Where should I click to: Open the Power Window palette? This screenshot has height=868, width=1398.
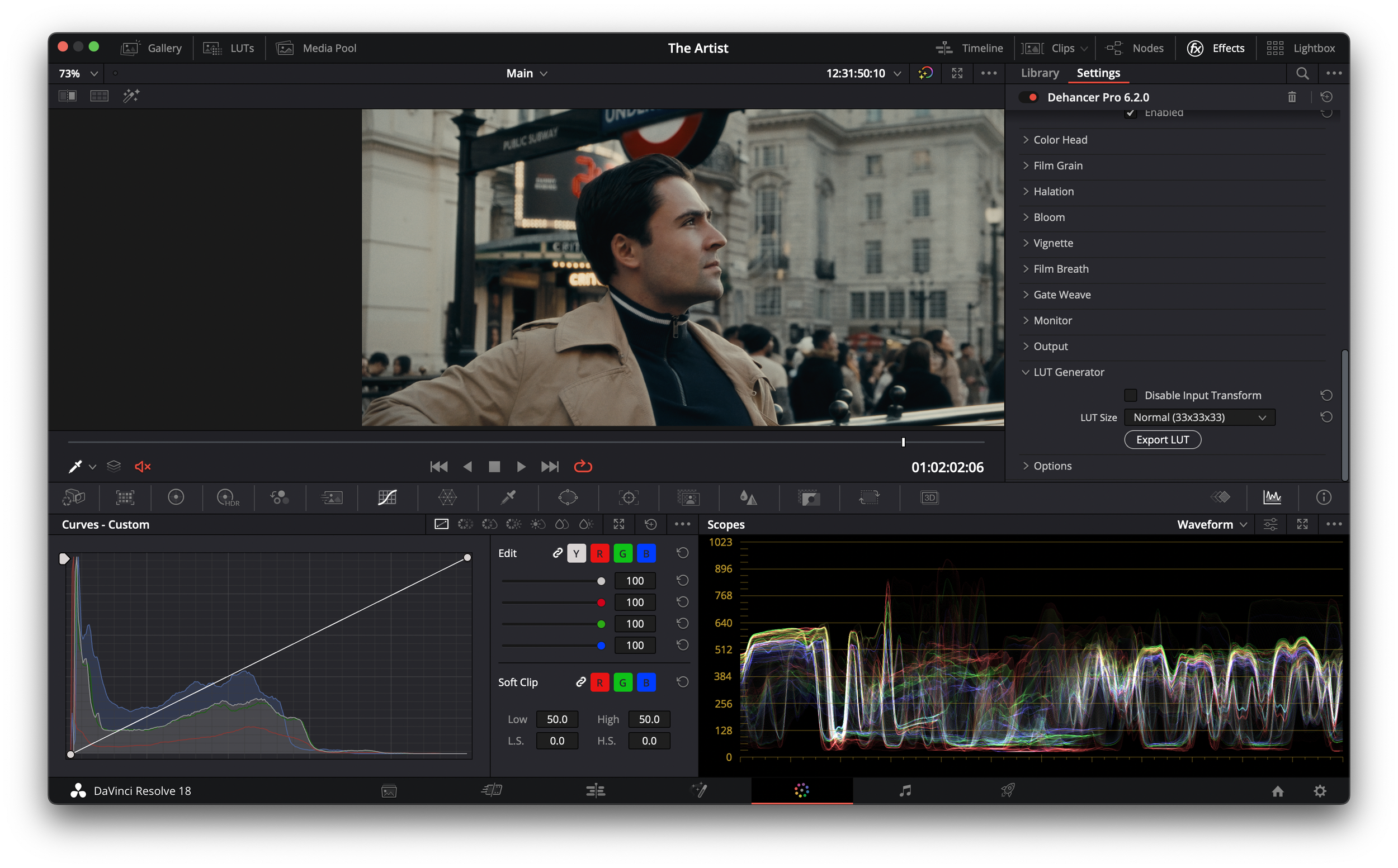click(568, 497)
